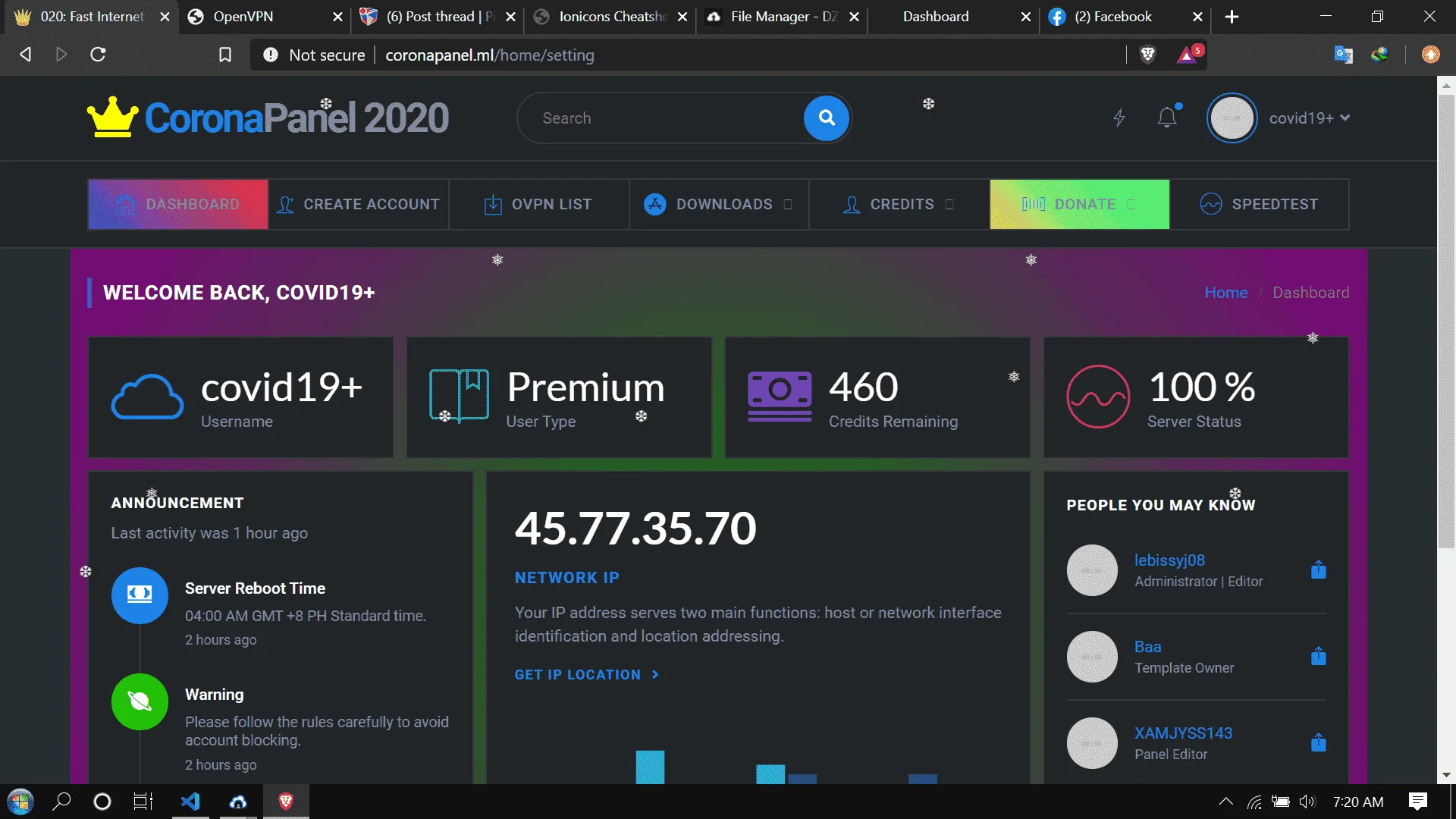Click Baa's avatar thumbnail
The height and width of the screenshot is (819, 1456).
click(x=1092, y=657)
